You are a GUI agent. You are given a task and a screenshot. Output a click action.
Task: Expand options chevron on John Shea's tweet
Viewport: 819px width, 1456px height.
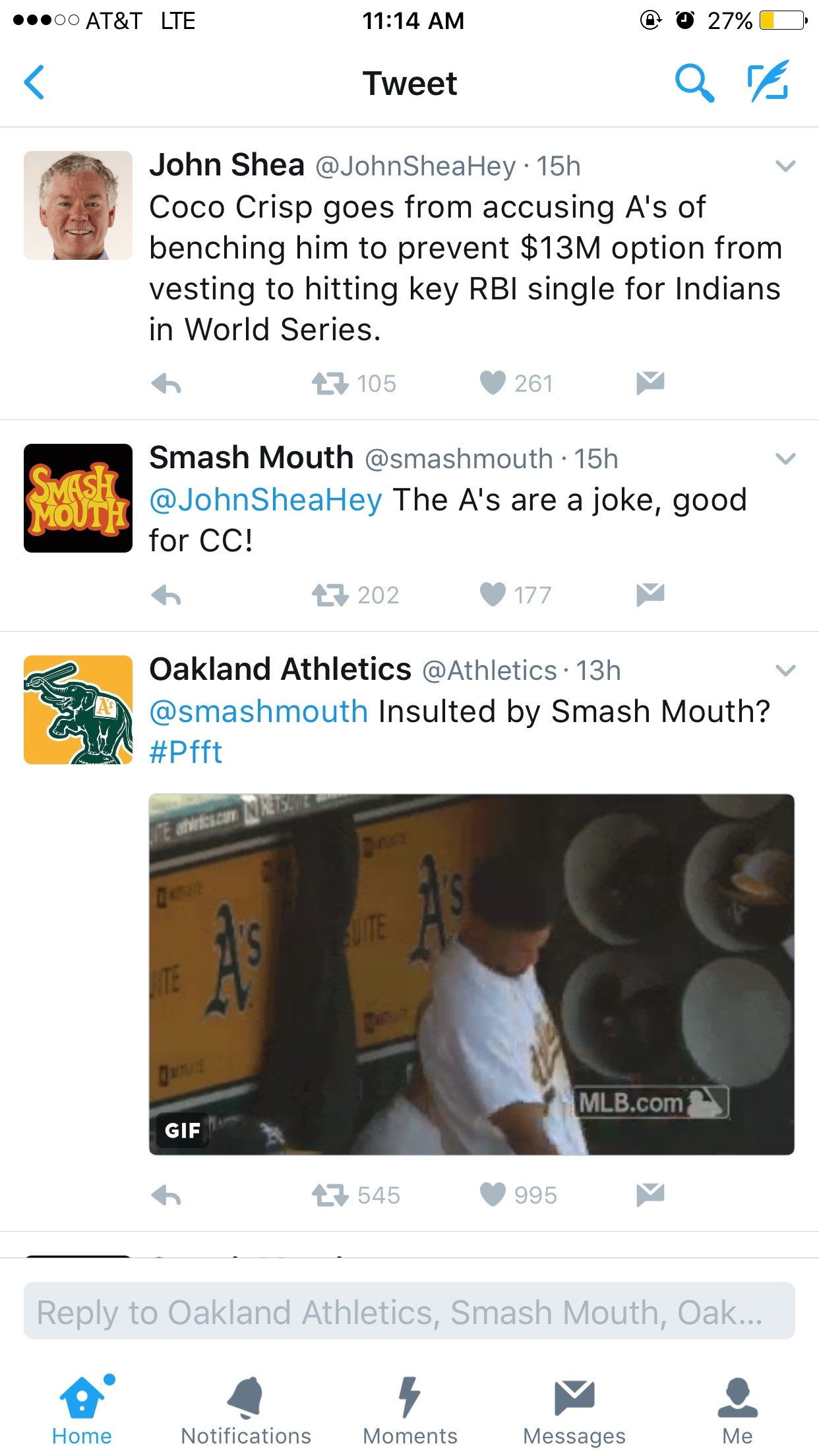(x=785, y=166)
